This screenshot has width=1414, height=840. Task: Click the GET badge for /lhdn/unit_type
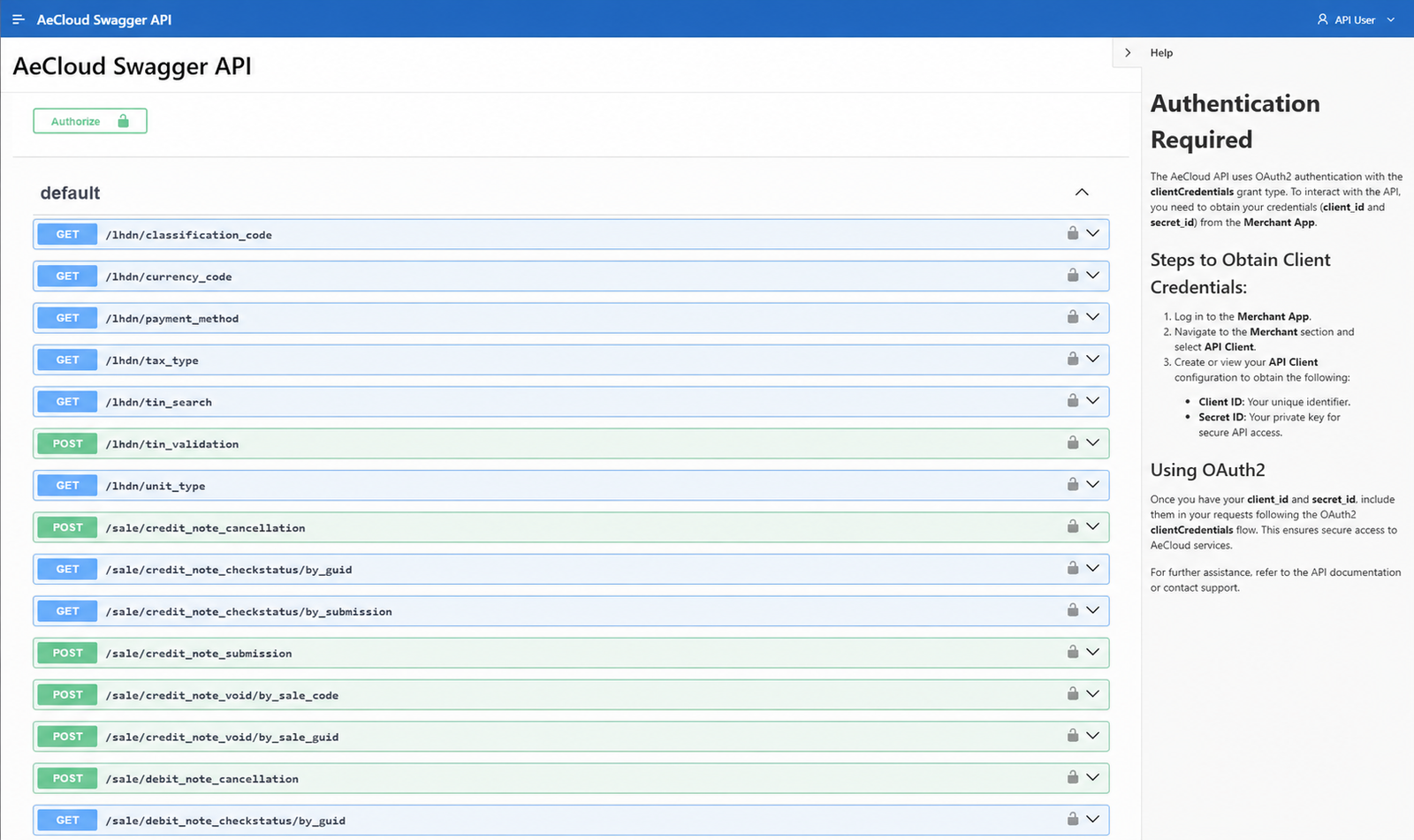[x=67, y=485]
